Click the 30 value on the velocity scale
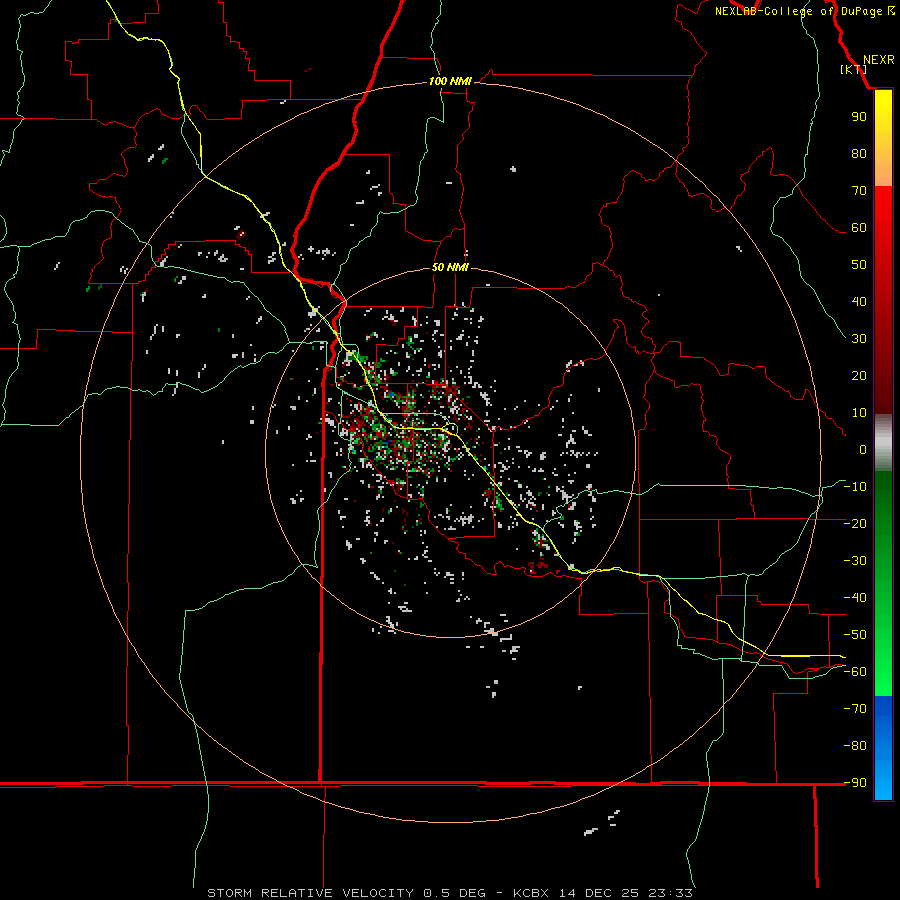 (859, 339)
